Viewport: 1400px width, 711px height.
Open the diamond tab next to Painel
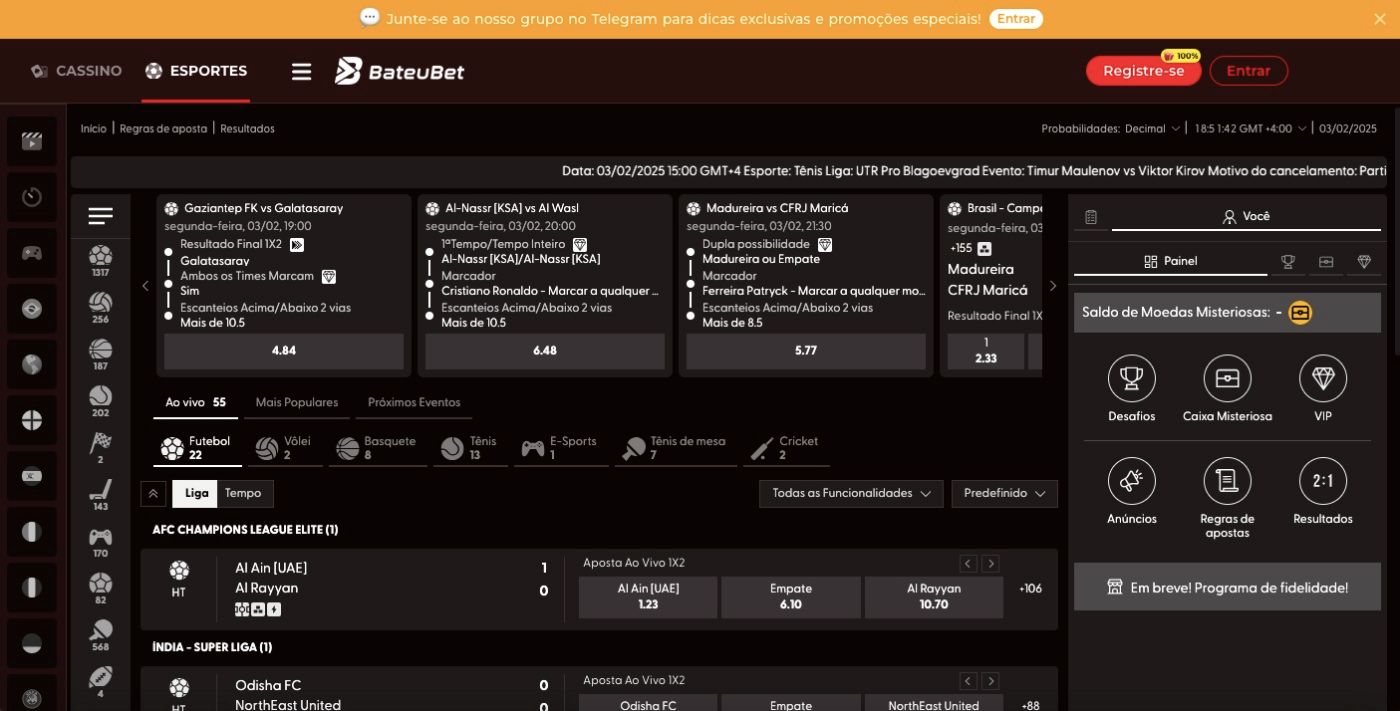pos(1364,262)
